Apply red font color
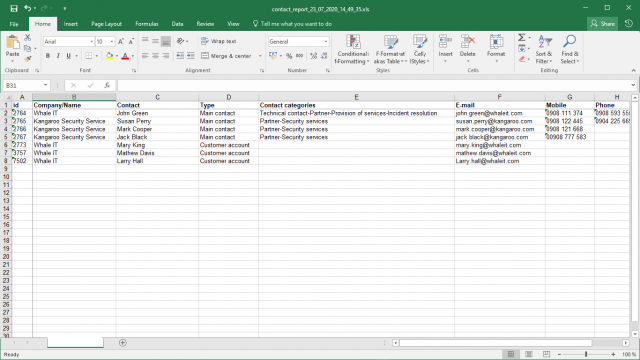Image resolution: width=640 pixels, height=360 pixels. pyautogui.click(x=125, y=56)
